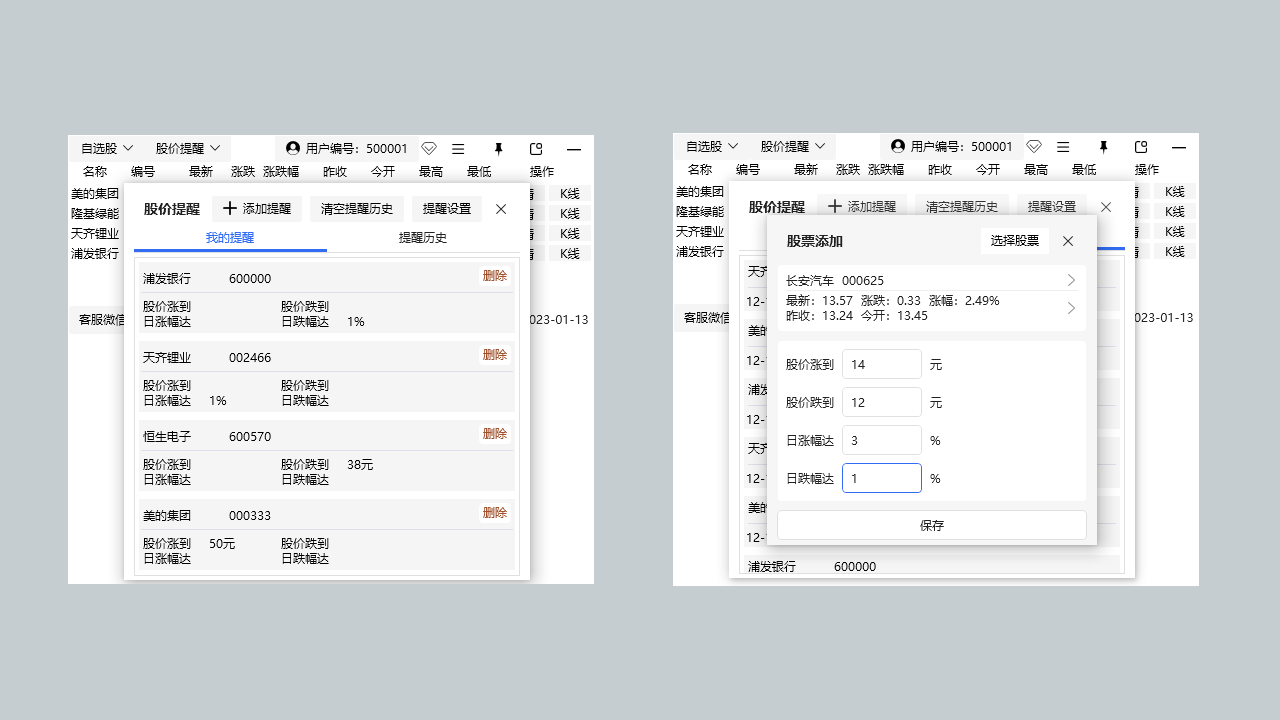This screenshot has height=720, width=1280.
Task: Open K线 for 浦发银行 row
Action: pos(568,253)
